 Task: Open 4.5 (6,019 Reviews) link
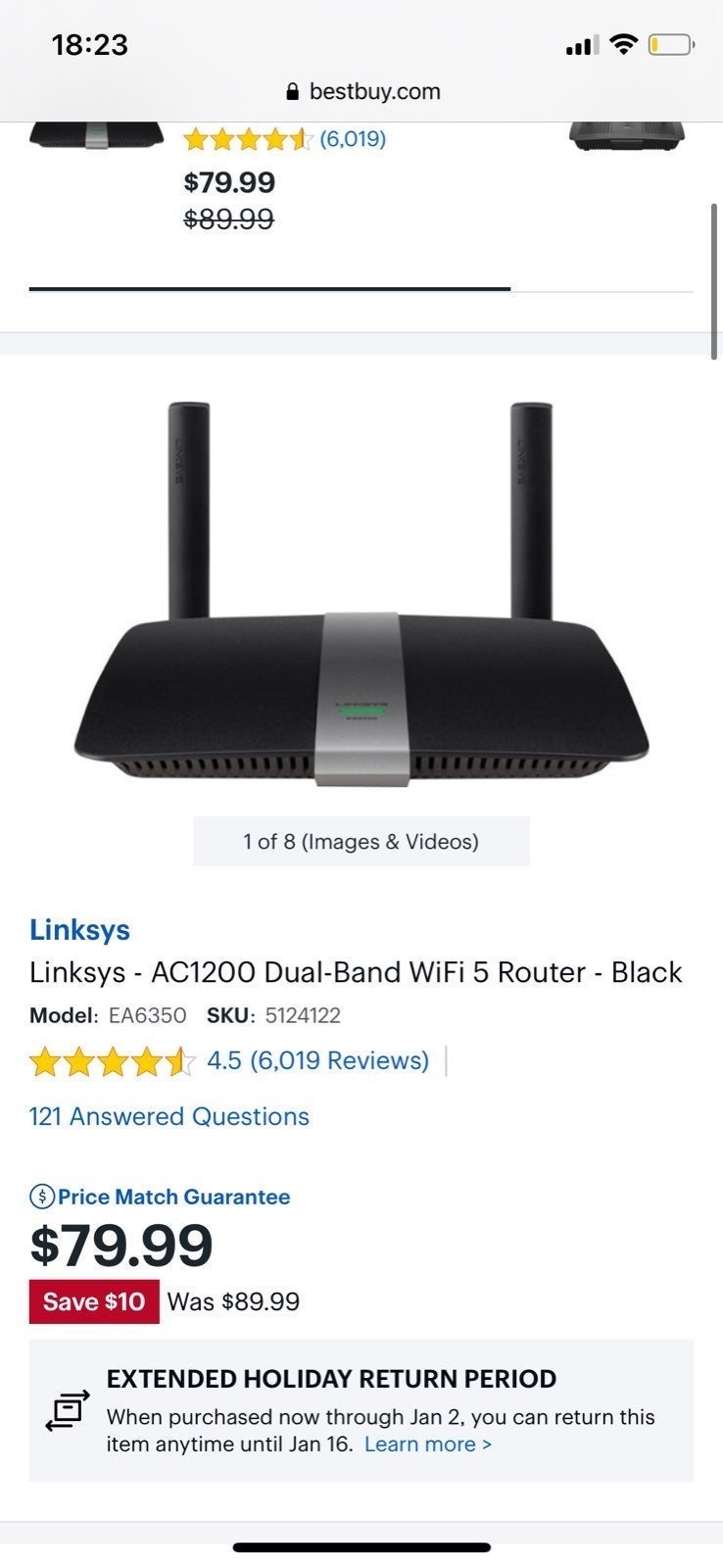318,1060
